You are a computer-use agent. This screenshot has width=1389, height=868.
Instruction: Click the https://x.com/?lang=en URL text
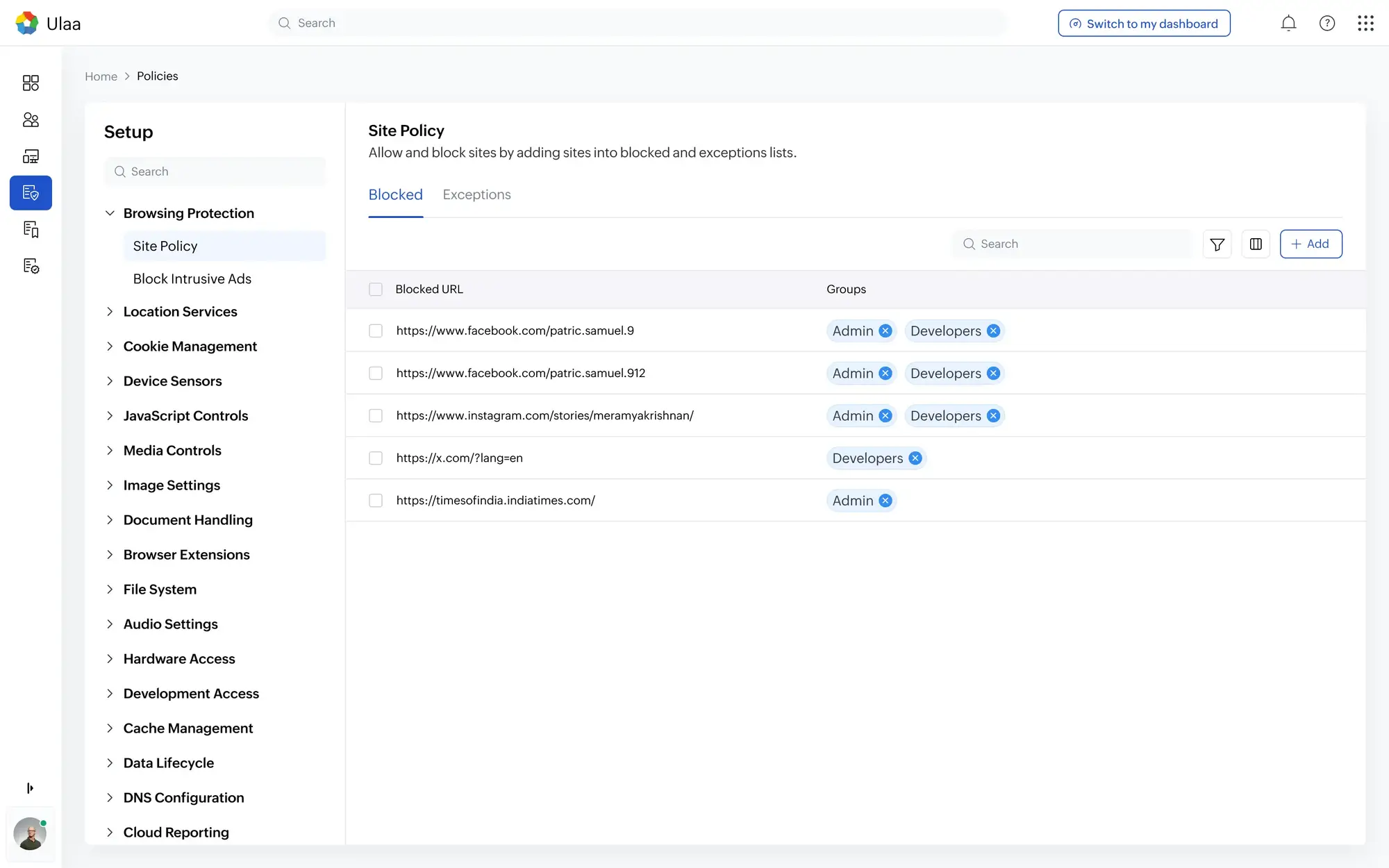coord(459,458)
